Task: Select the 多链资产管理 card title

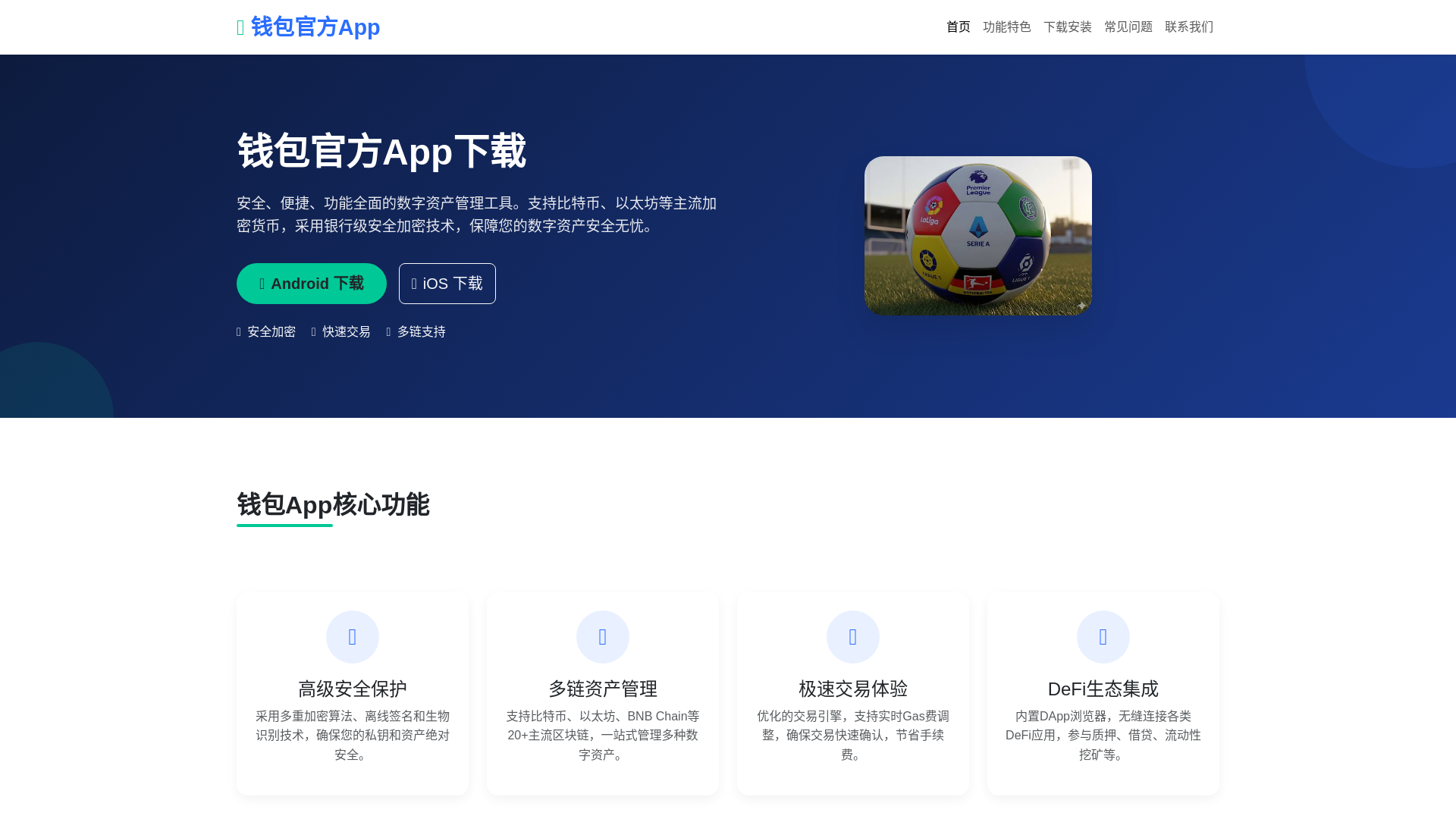Action: [x=603, y=689]
